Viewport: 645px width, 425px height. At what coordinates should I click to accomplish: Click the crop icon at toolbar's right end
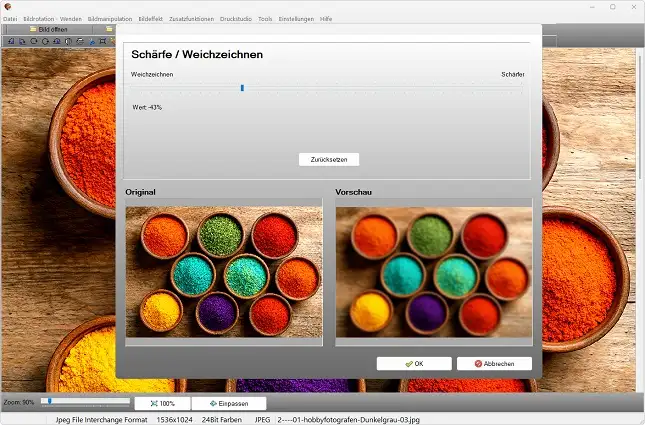[x=103, y=42]
